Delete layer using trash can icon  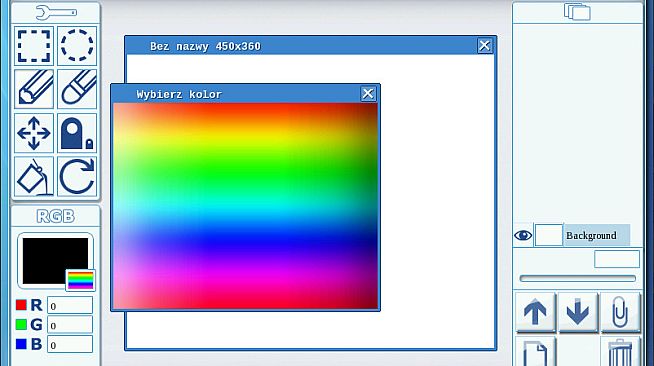[x=621, y=352]
